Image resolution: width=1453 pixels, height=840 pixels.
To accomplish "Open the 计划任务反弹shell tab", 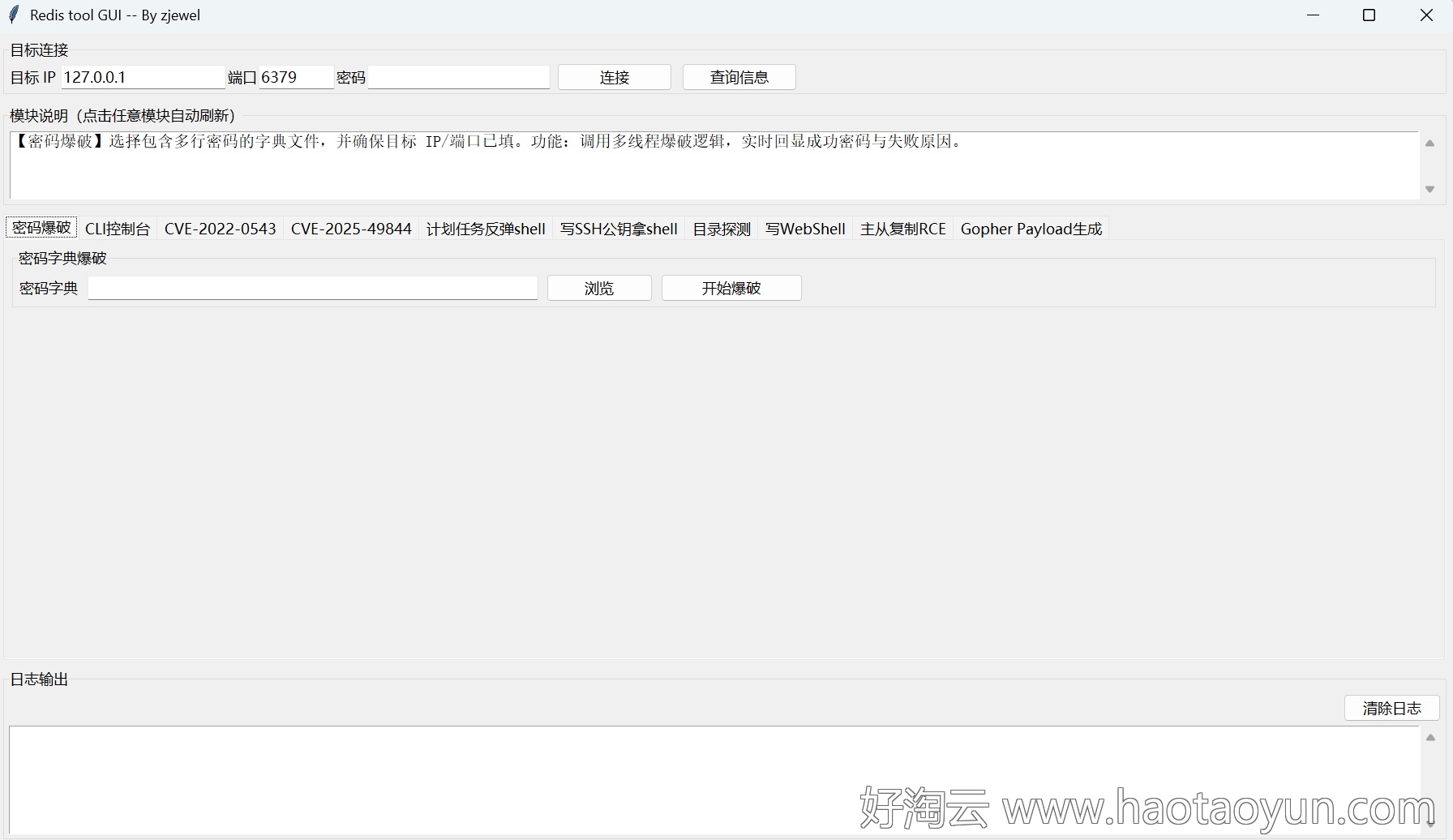I will (486, 229).
